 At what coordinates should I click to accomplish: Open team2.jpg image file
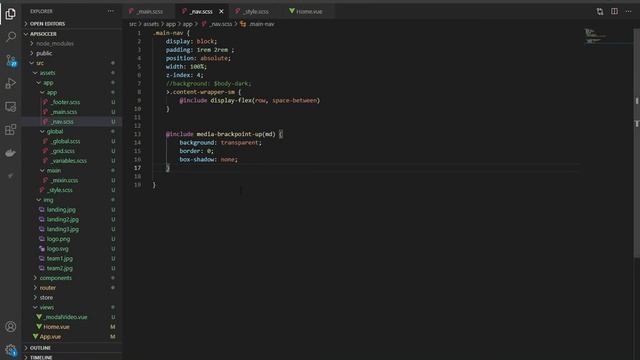tap(60, 268)
